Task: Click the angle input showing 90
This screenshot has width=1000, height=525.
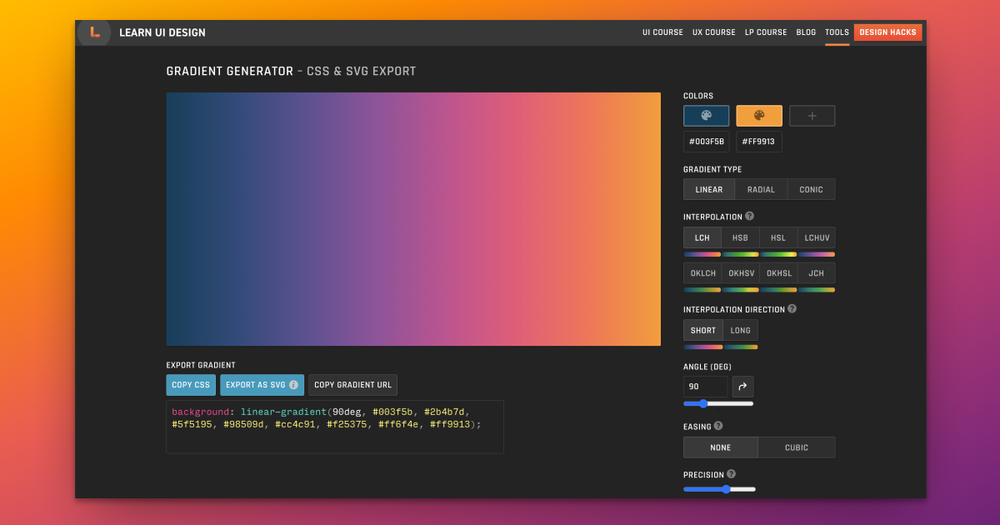Action: click(x=705, y=387)
